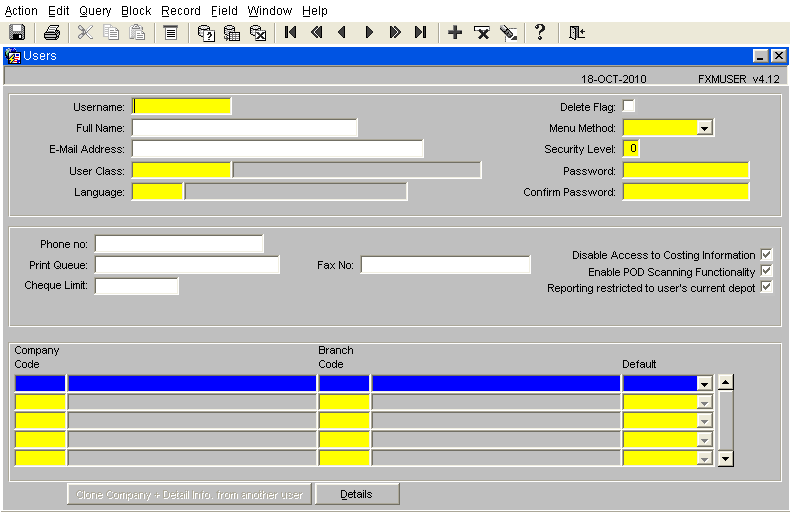Open the Query menu
790x512 pixels.
[x=95, y=11]
